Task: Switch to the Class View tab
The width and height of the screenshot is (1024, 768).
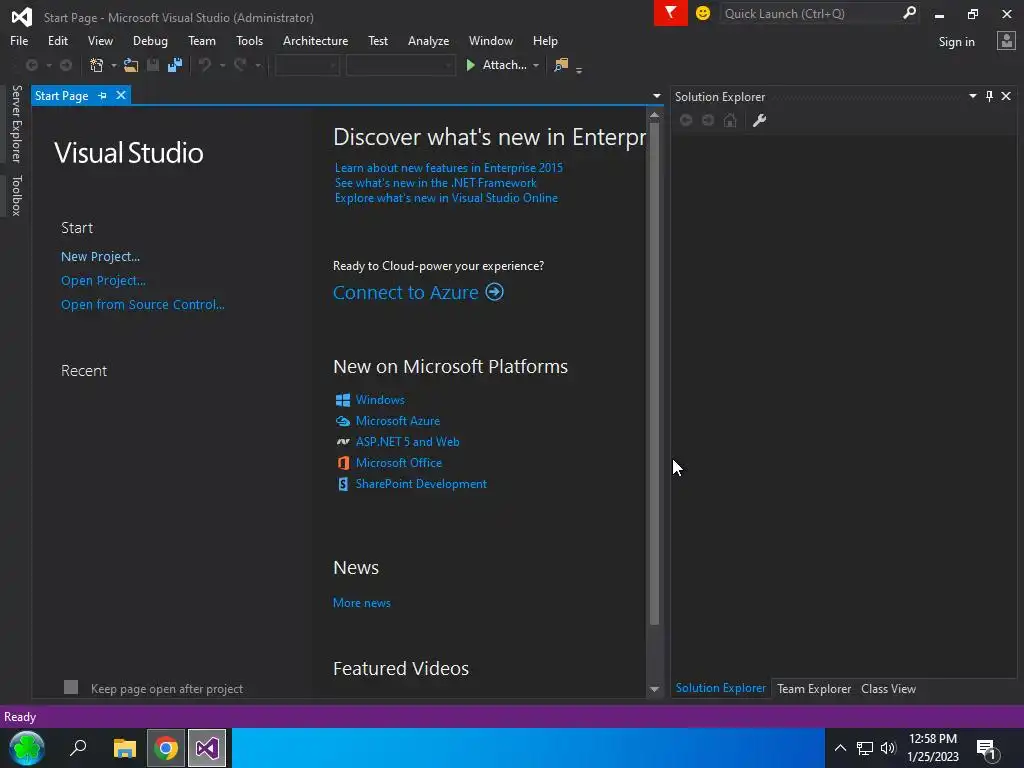Action: 888,688
